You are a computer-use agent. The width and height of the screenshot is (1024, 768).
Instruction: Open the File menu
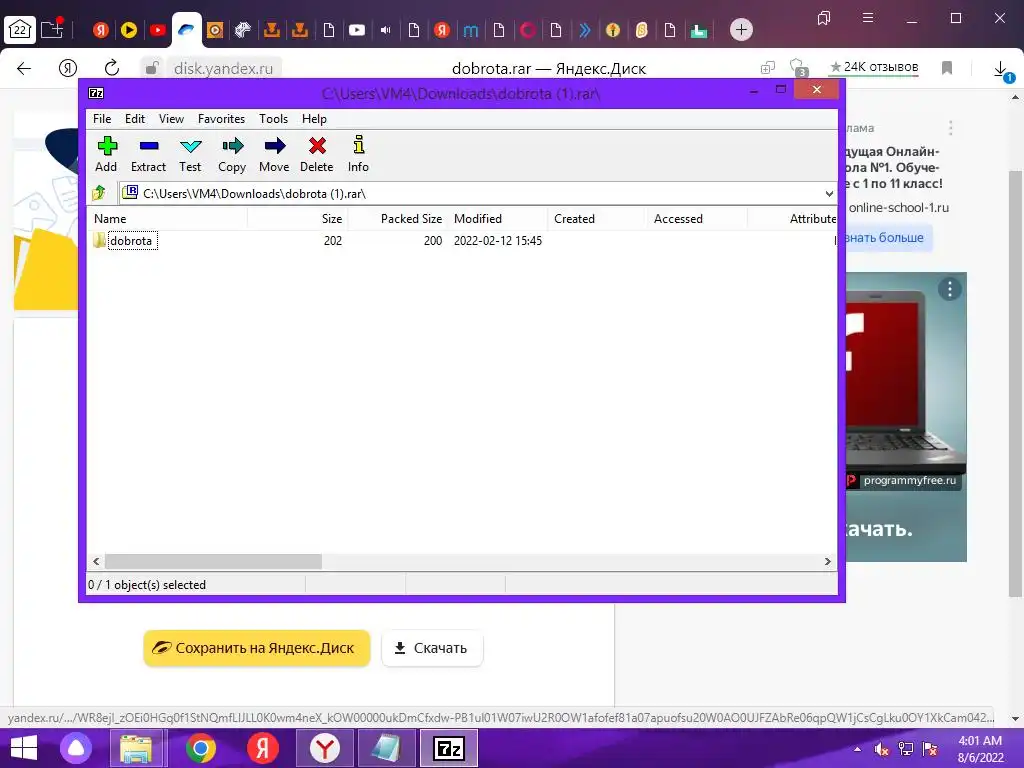pos(102,119)
